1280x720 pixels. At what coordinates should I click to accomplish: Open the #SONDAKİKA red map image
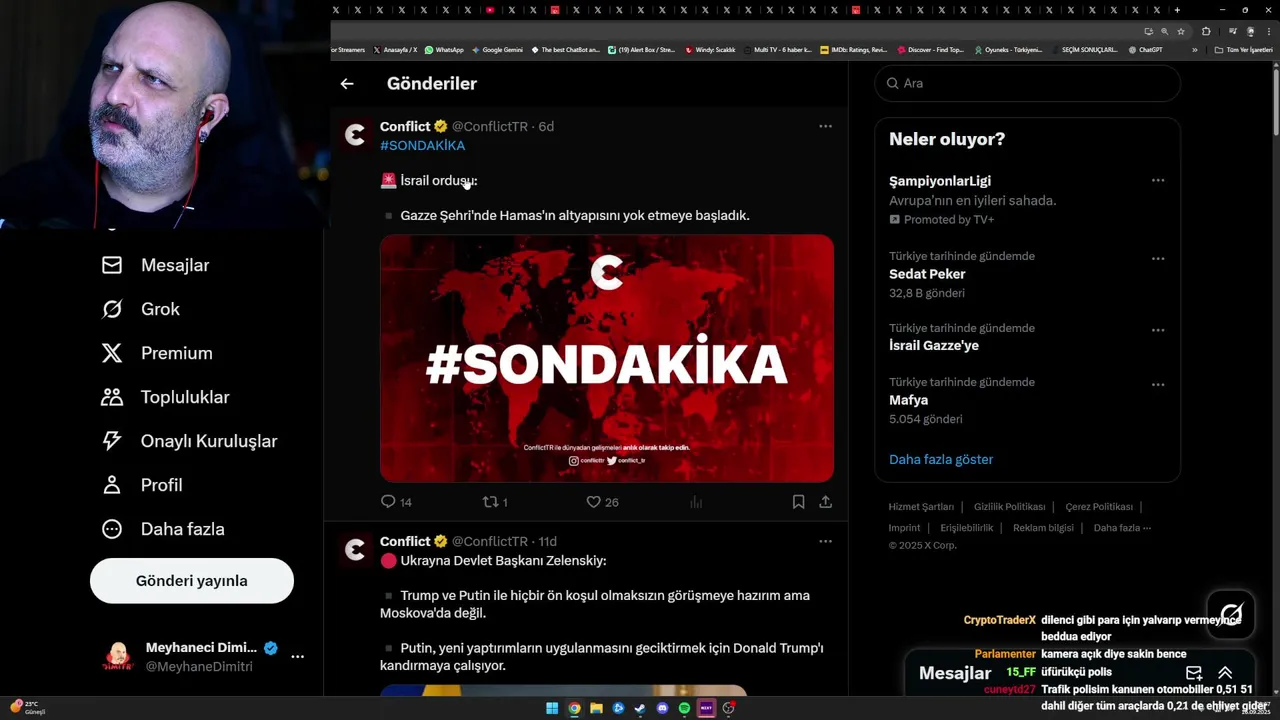(x=607, y=358)
